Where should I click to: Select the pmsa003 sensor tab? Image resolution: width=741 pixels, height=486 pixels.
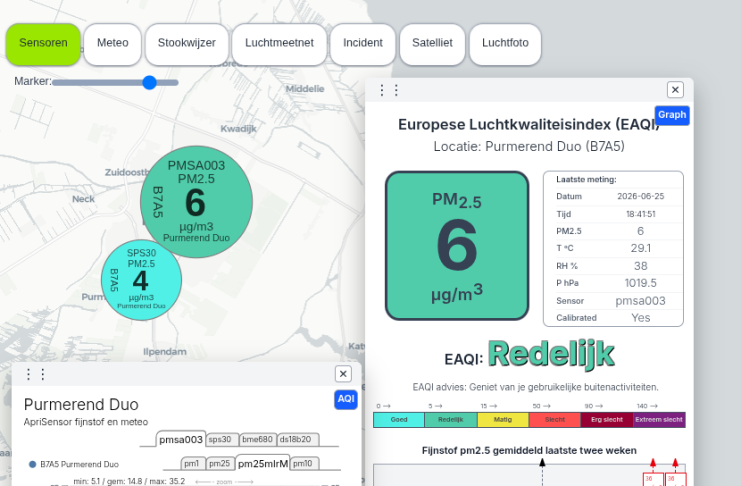pyautogui.click(x=181, y=439)
